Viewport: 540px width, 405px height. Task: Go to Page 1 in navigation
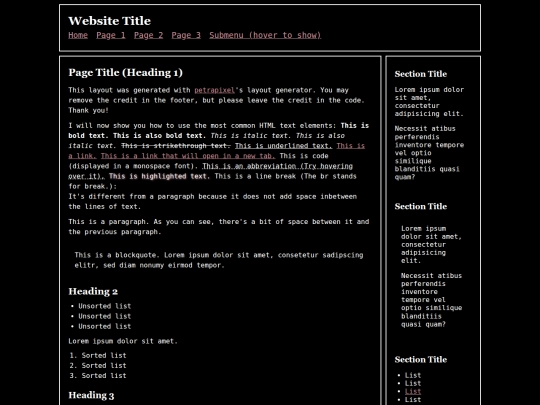[x=111, y=35]
